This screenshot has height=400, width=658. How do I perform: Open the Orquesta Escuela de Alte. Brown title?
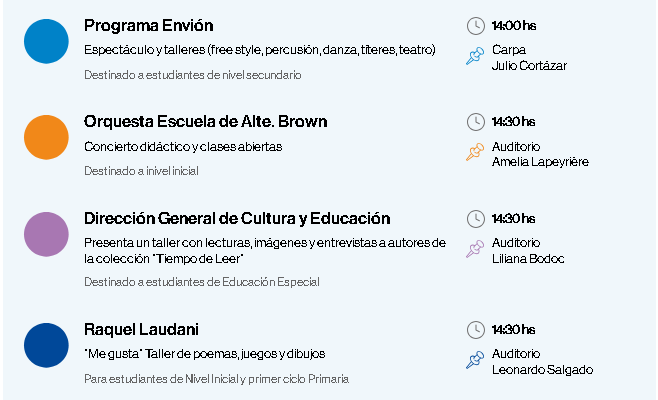coord(206,122)
